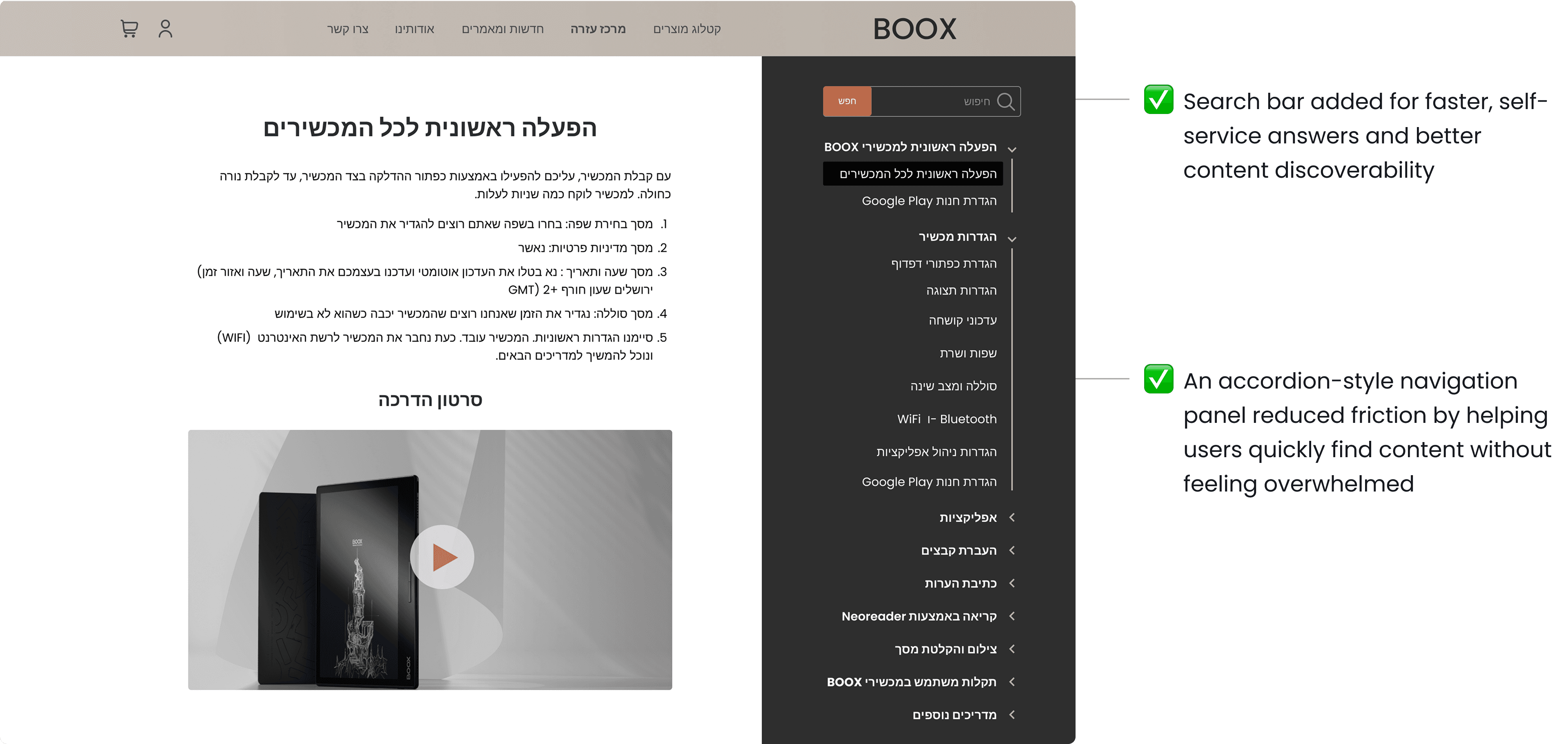The height and width of the screenshot is (744, 1568).
Task: Open צרו קשר in top navigation
Action: [347, 29]
